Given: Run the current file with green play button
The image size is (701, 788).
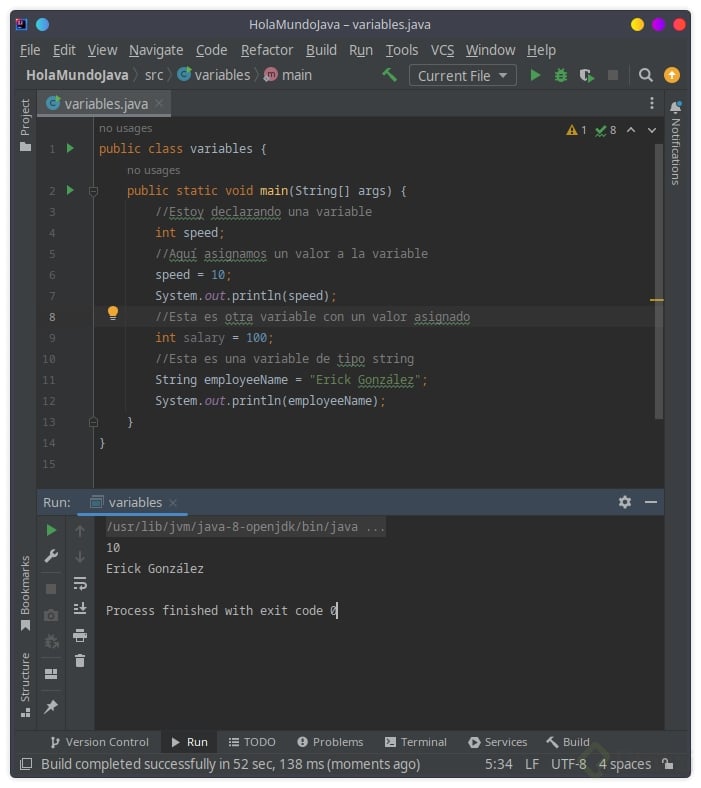Looking at the screenshot, I should pyautogui.click(x=535, y=75).
